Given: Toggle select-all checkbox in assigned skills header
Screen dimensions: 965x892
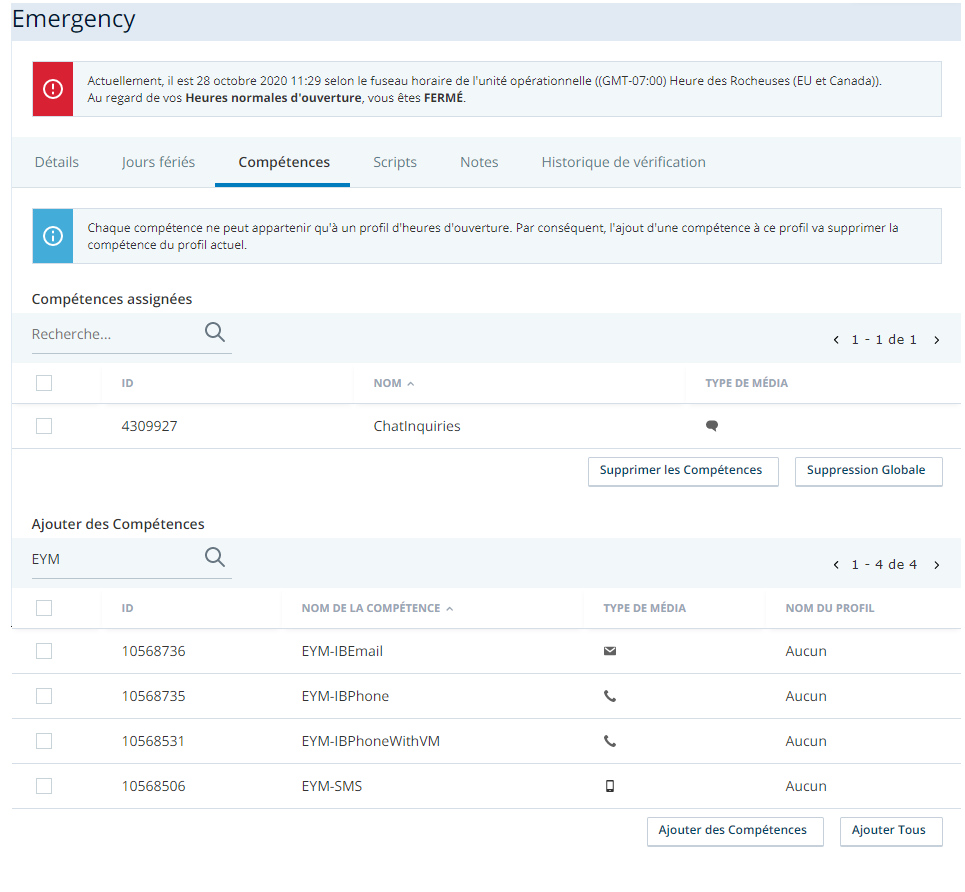Looking at the screenshot, I should click(44, 383).
